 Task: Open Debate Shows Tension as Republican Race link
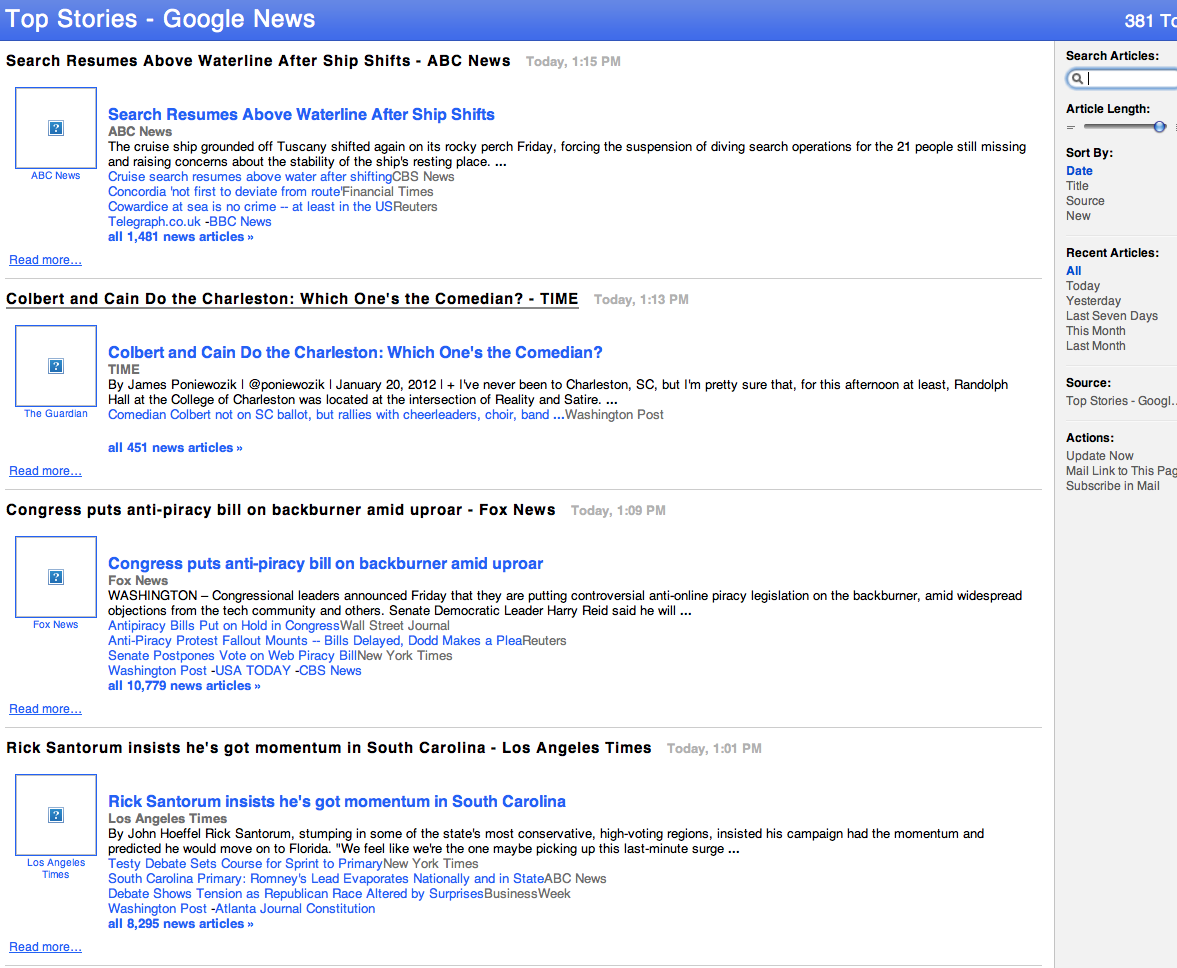[x=296, y=894]
